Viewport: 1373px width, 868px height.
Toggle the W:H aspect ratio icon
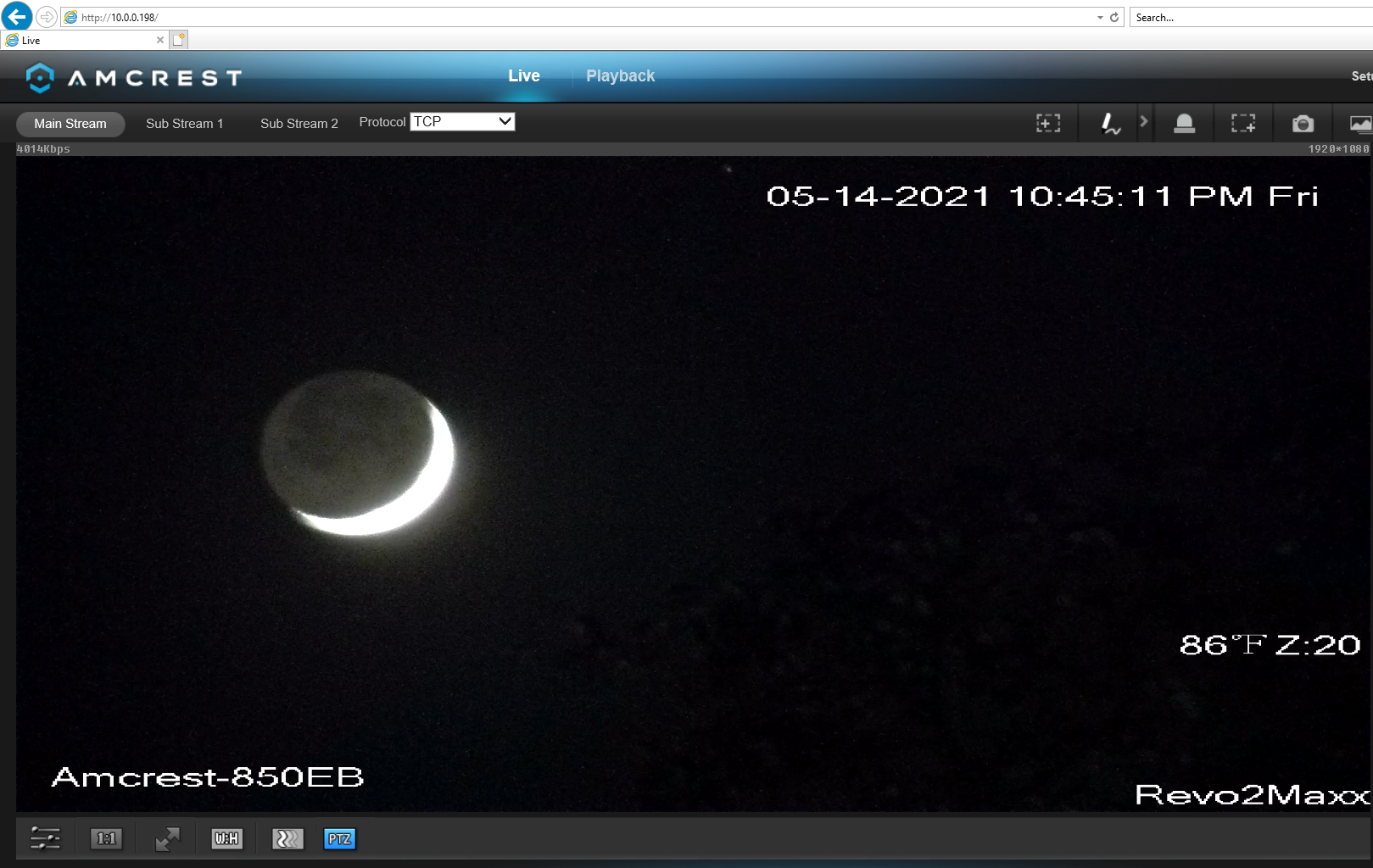(226, 838)
